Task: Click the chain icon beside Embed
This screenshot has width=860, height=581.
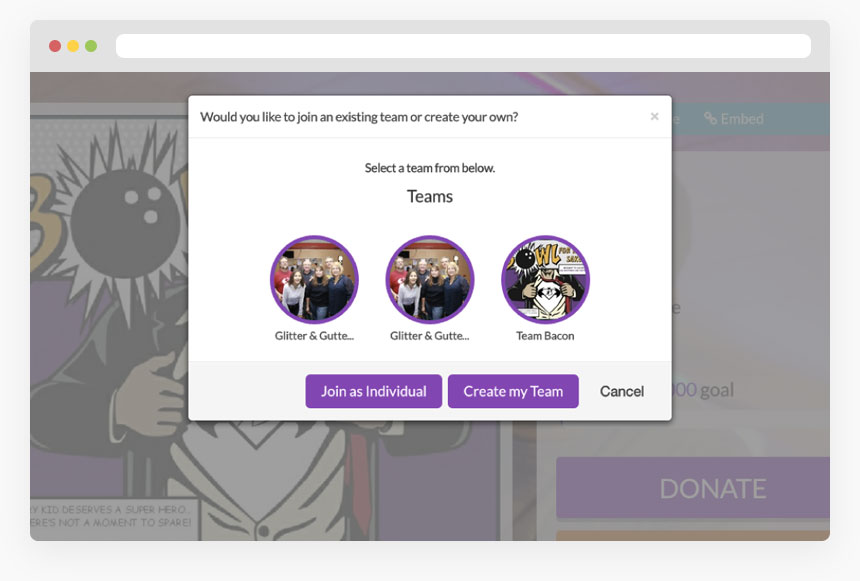Action: pyautogui.click(x=710, y=119)
